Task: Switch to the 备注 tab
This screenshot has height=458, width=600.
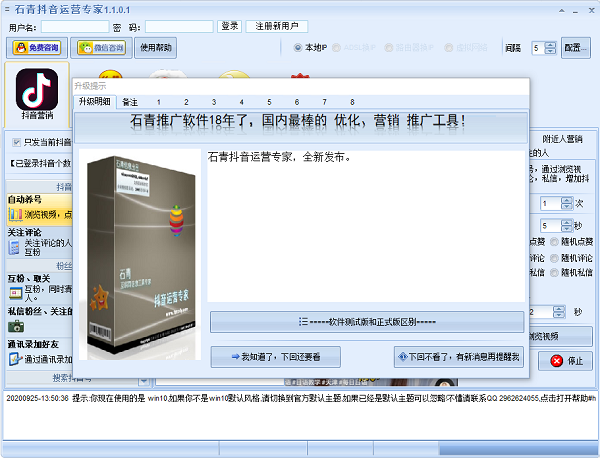Action: pyautogui.click(x=130, y=102)
